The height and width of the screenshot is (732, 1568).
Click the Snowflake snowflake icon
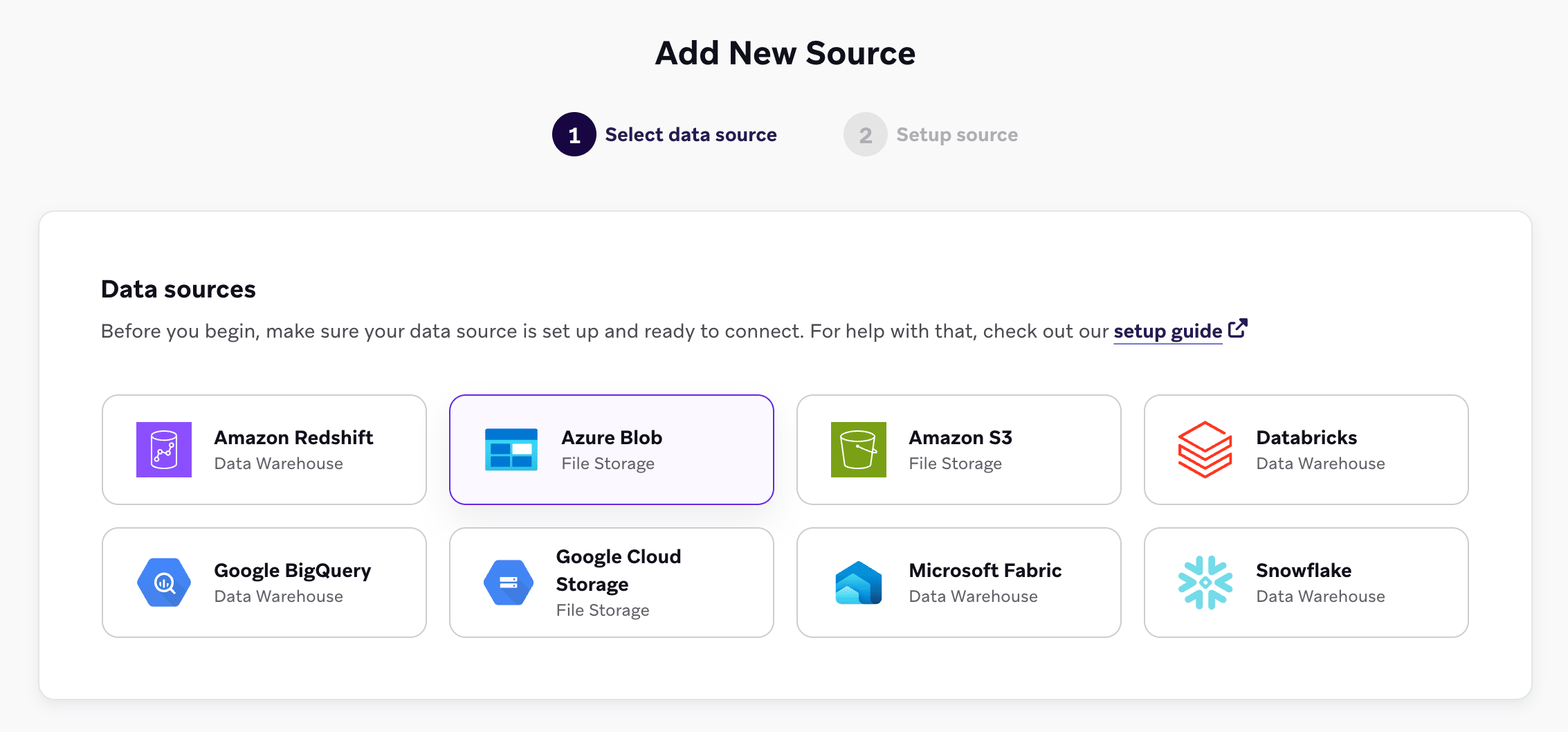click(x=1205, y=583)
